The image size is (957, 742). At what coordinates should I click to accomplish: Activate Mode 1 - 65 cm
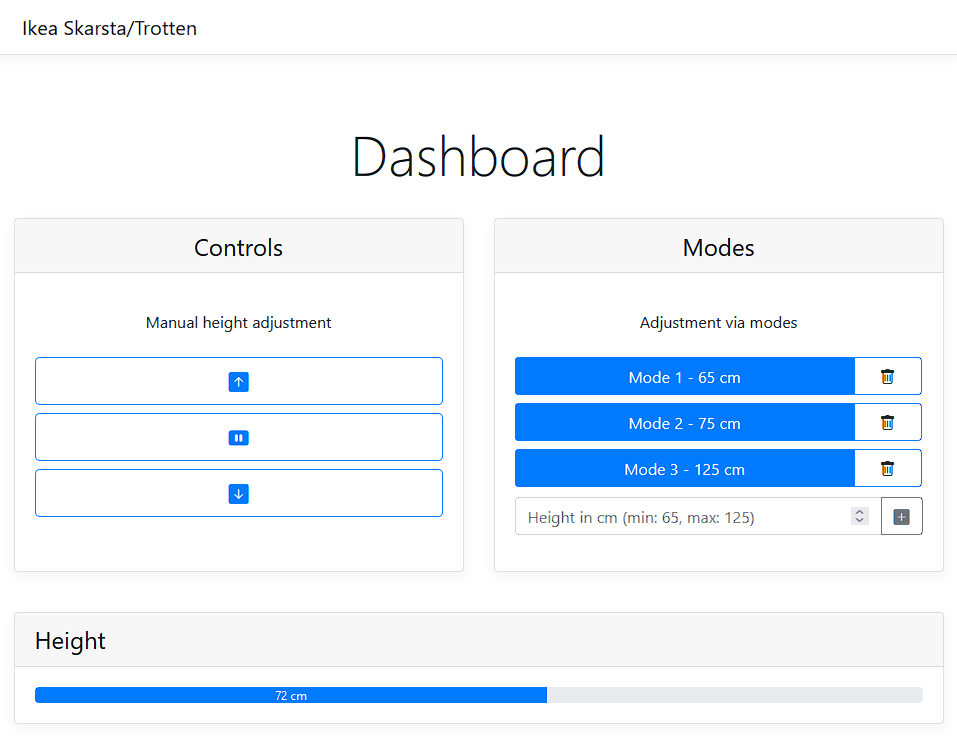[x=685, y=376]
